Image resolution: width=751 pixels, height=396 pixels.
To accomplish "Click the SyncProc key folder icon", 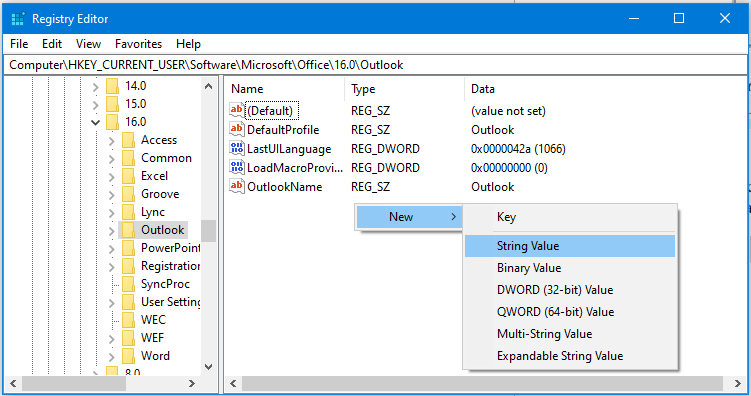I will [128, 284].
